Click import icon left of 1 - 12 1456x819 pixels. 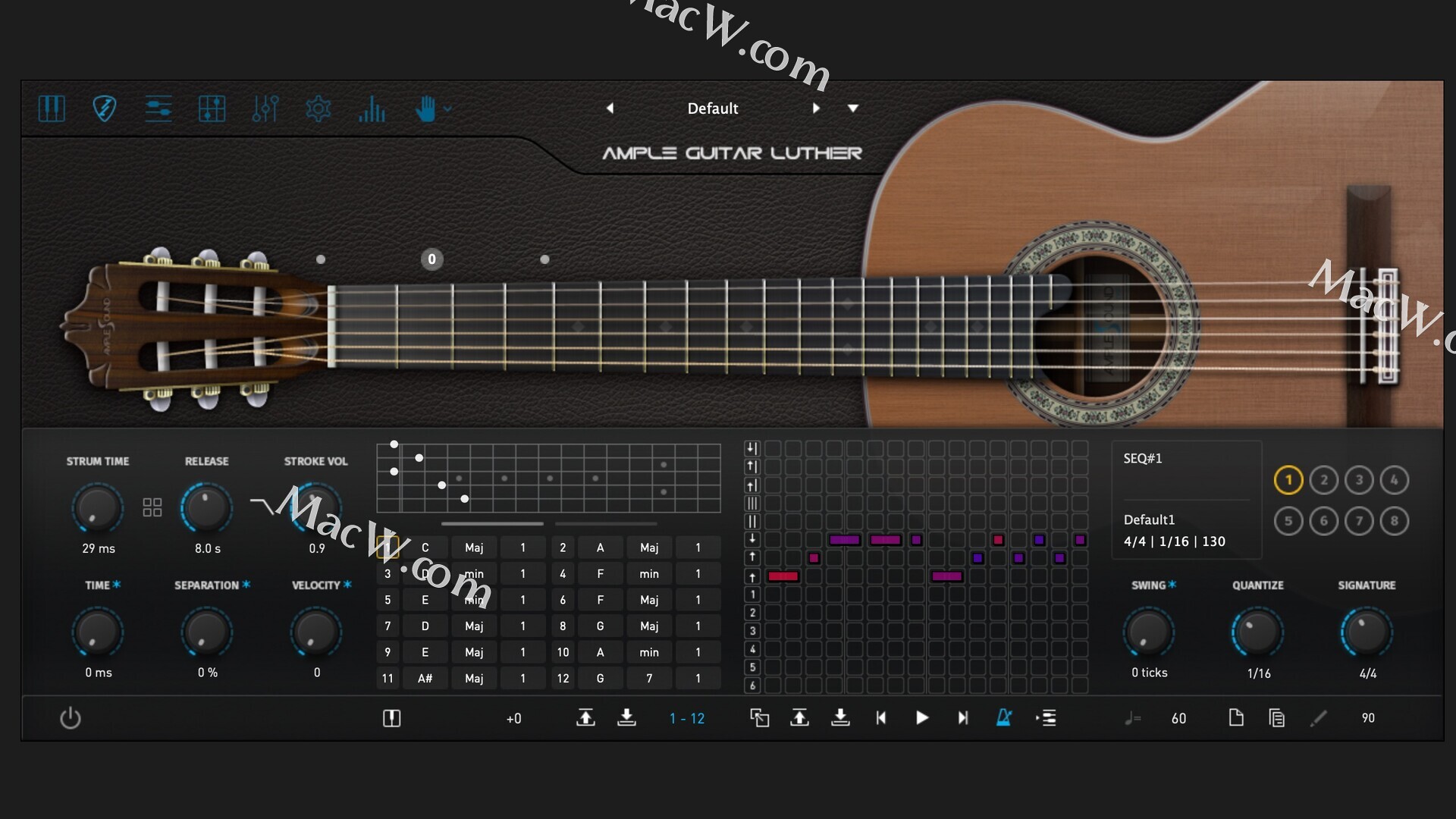626,717
